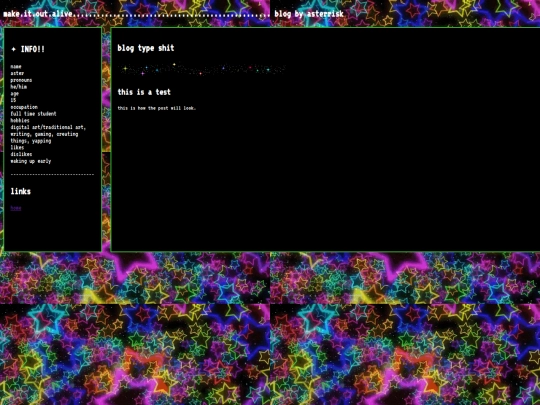540x405 pixels.
Task: Open the 'home' link under links
Action: pyautogui.click(x=16, y=208)
